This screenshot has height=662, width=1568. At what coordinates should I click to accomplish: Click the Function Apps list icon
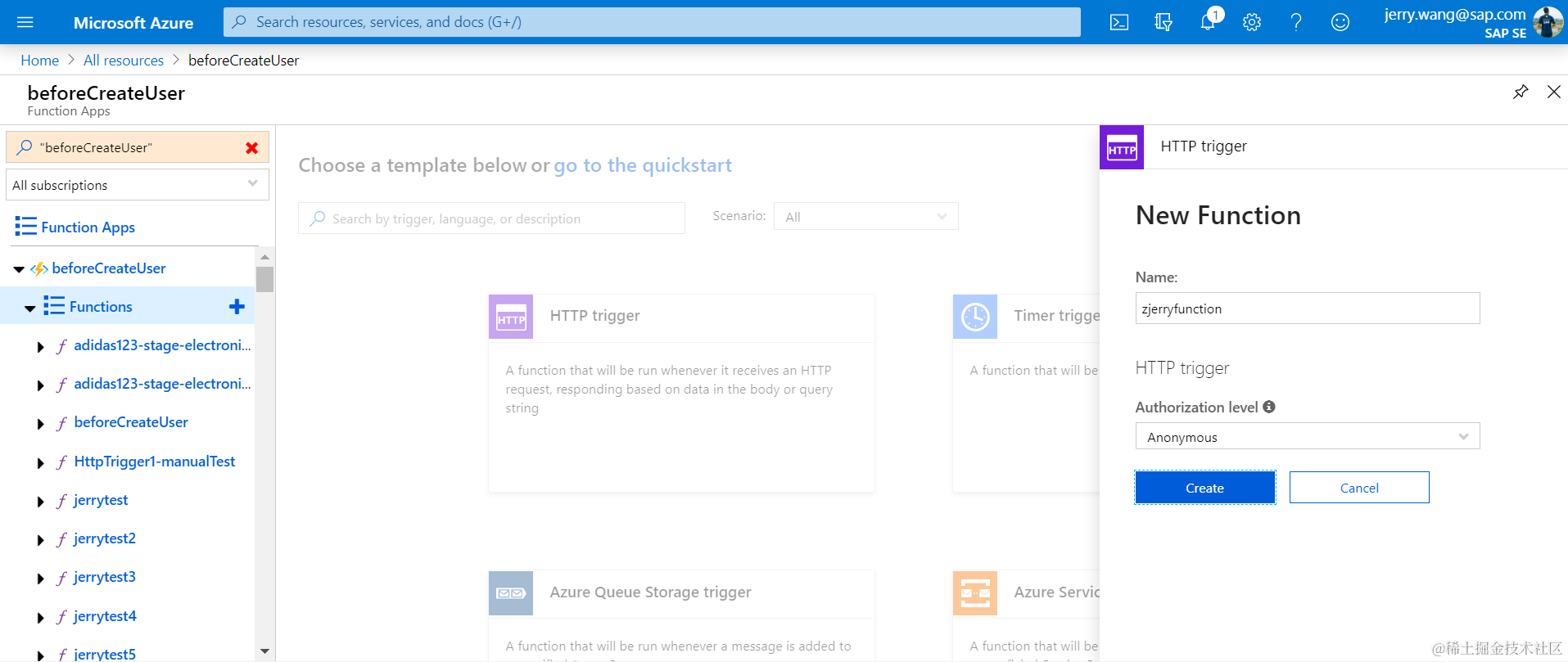coord(25,227)
